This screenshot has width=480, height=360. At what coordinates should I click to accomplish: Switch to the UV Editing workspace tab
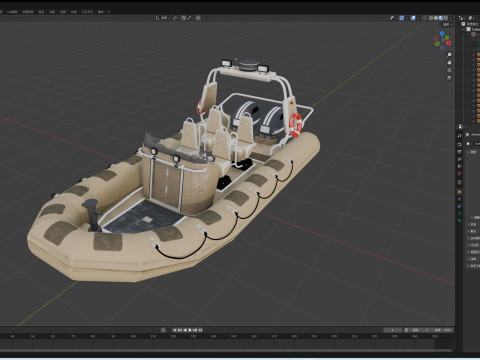12,11
